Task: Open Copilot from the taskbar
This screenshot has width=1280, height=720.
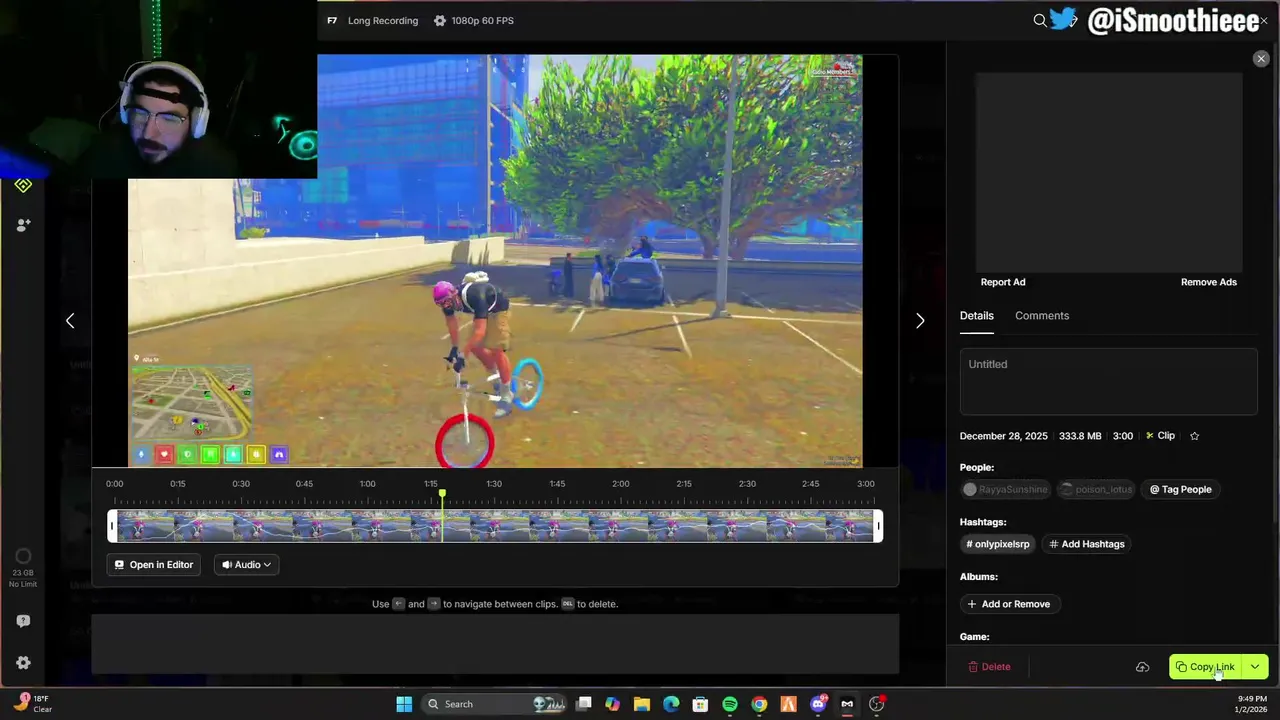Action: (x=613, y=704)
